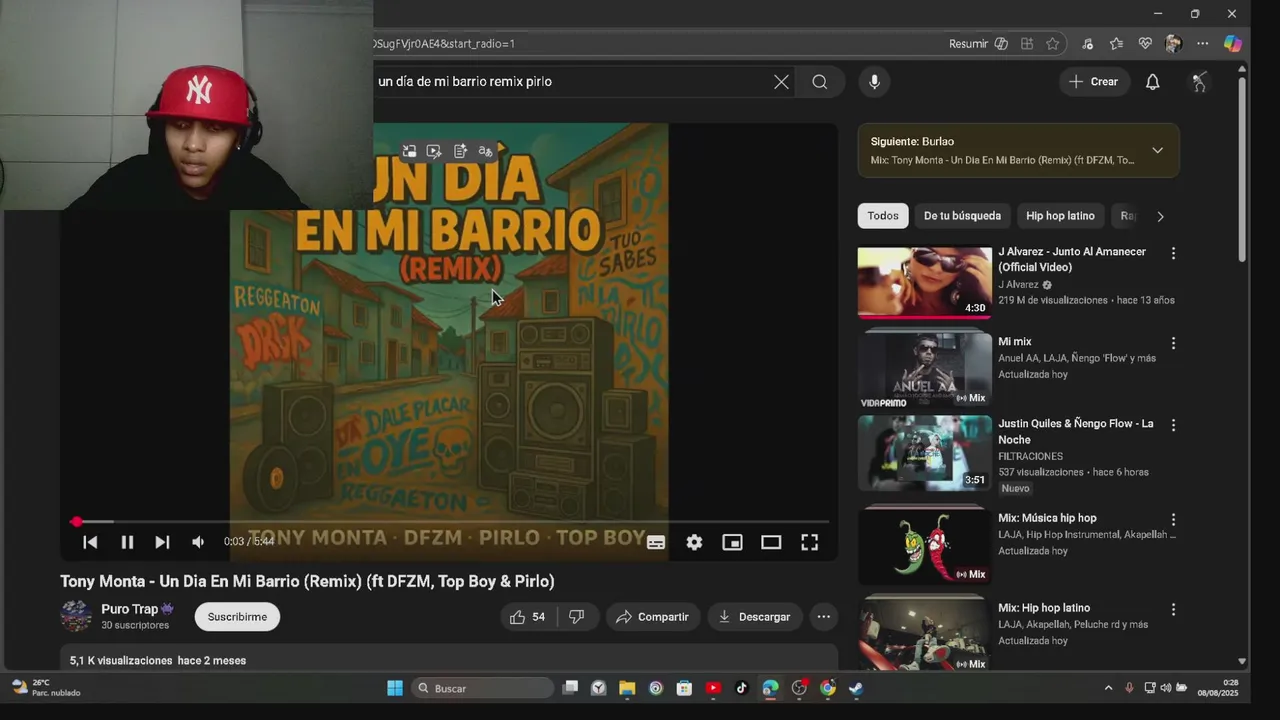Open Edge profile picture

click(1173, 44)
